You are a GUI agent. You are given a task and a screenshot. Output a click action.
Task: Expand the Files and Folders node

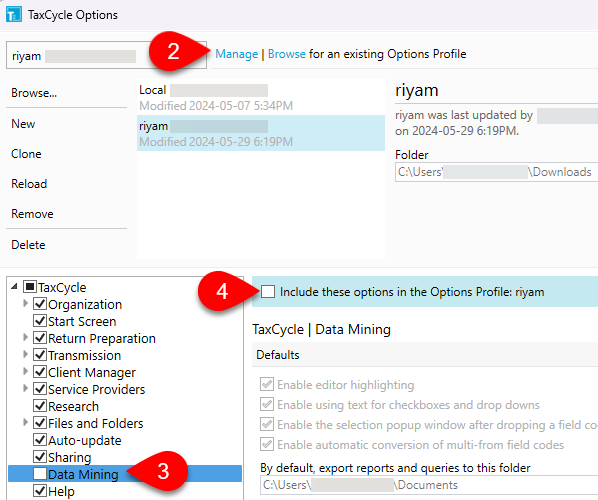coord(25,422)
